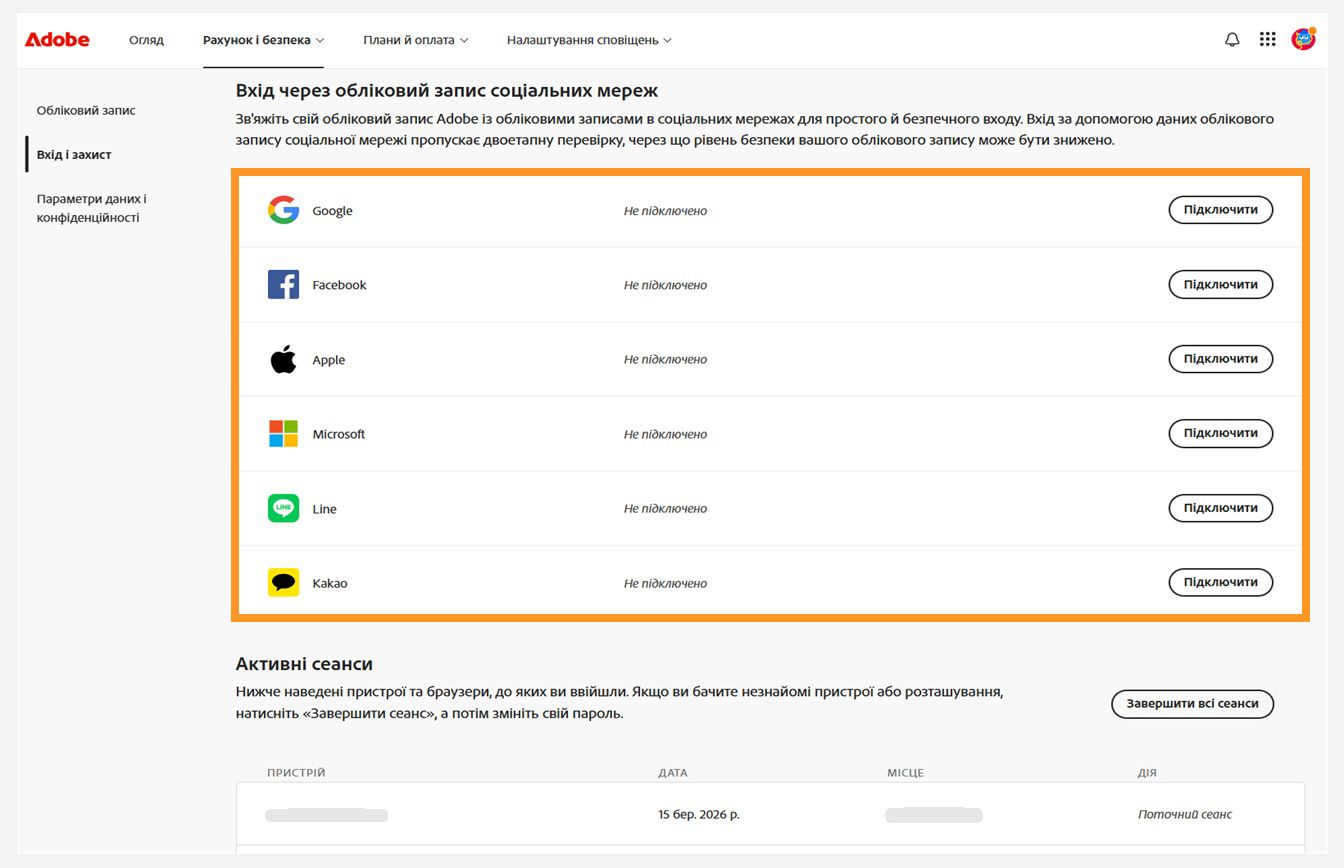Click the Kakao provider name
This screenshot has height=868, width=1344.
(x=329, y=583)
